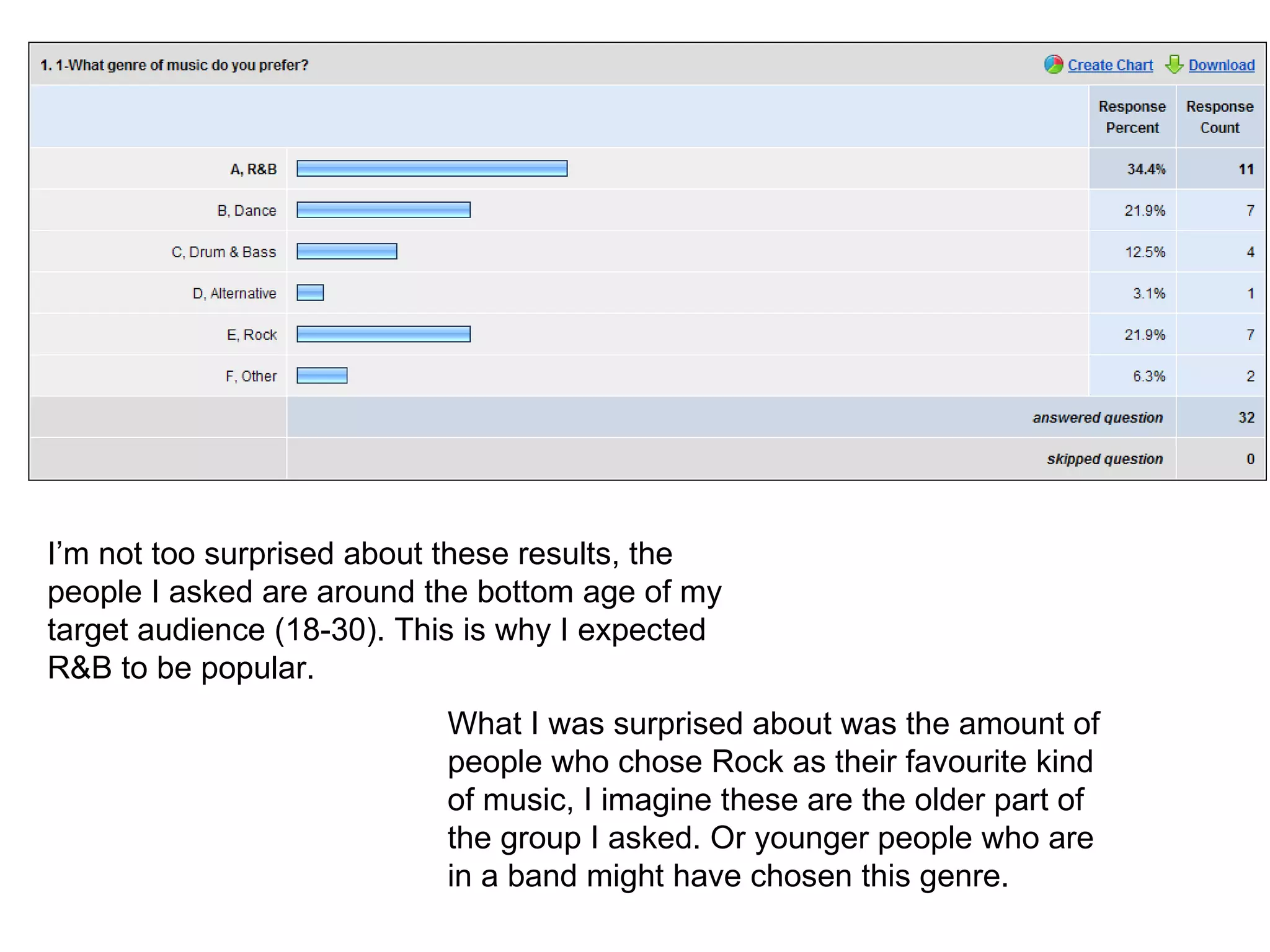Click the answered question count 32
1270x952 pixels.
pos(1246,418)
